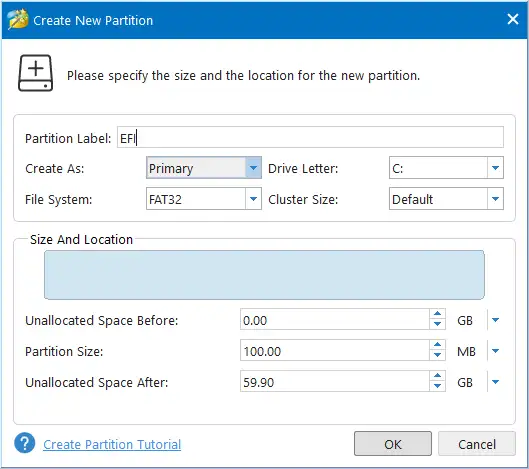Click the blue help question mark icon
Image resolution: width=529 pixels, height=469 pixels.
click(24, 443)
